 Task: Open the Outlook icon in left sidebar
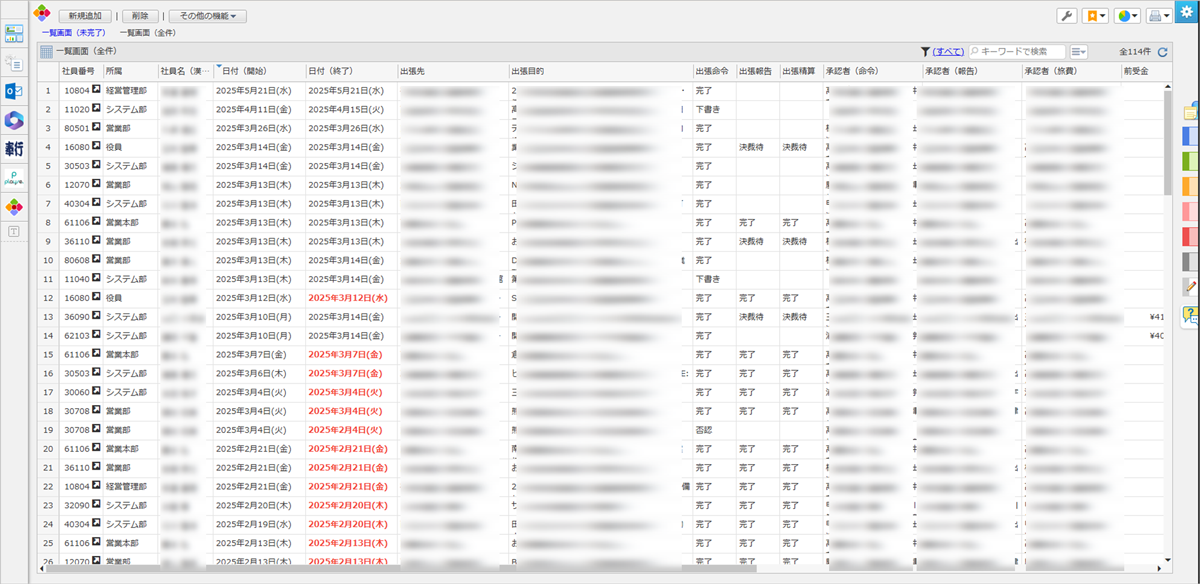[x=14, y=91]
